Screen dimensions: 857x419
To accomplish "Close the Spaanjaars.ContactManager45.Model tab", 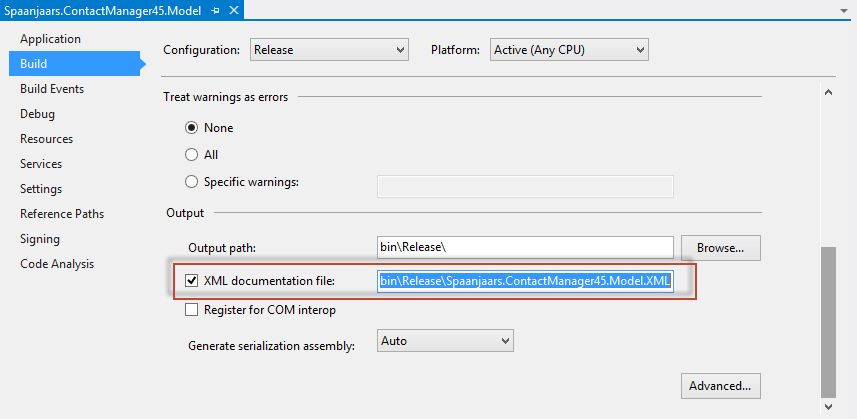I will [232, 10].
